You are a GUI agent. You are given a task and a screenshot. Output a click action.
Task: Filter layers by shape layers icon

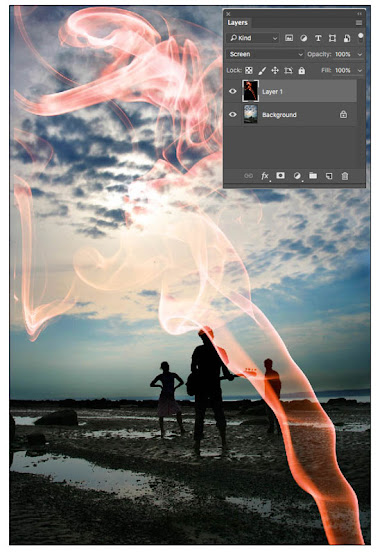[332, 38]
